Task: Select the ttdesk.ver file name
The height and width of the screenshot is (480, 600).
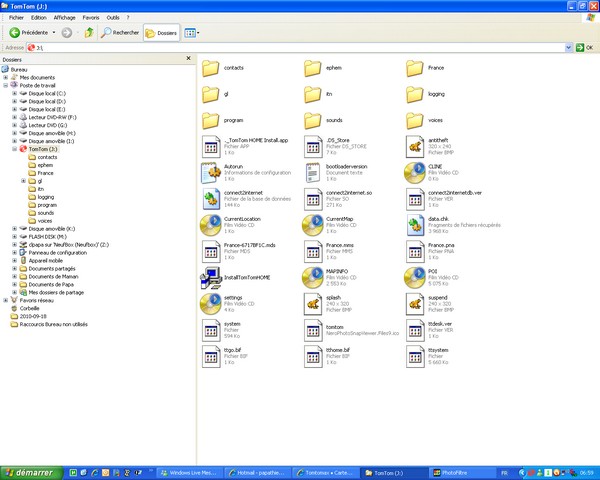Action: tap(440, 324)
